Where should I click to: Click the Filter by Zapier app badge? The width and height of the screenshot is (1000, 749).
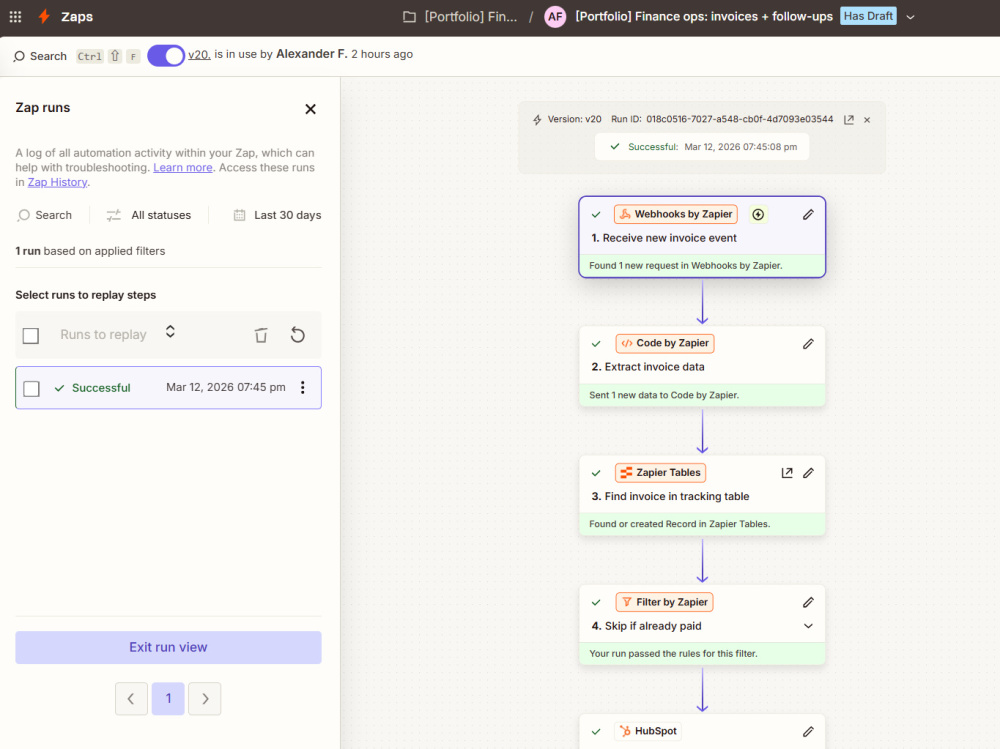[665, 602]
